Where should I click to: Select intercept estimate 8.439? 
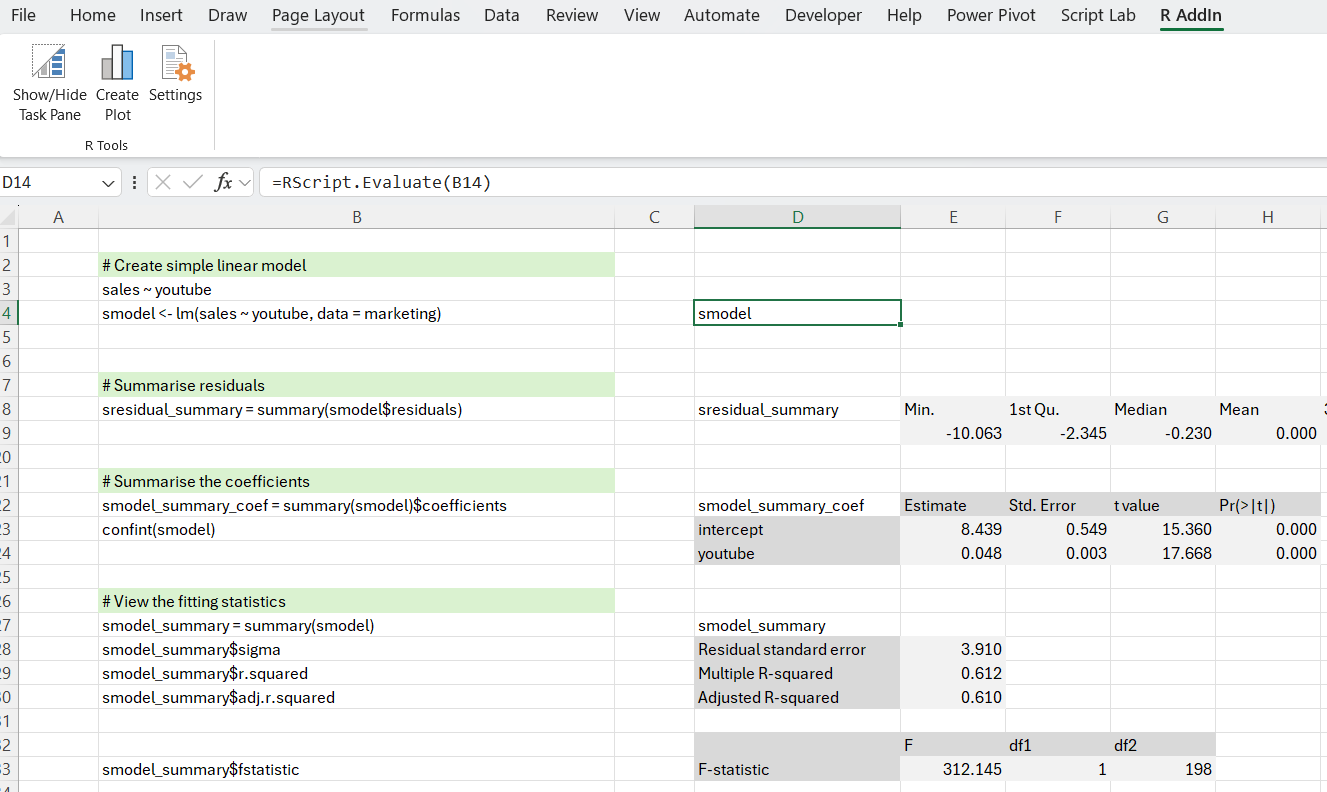click(x=953, y=529)
